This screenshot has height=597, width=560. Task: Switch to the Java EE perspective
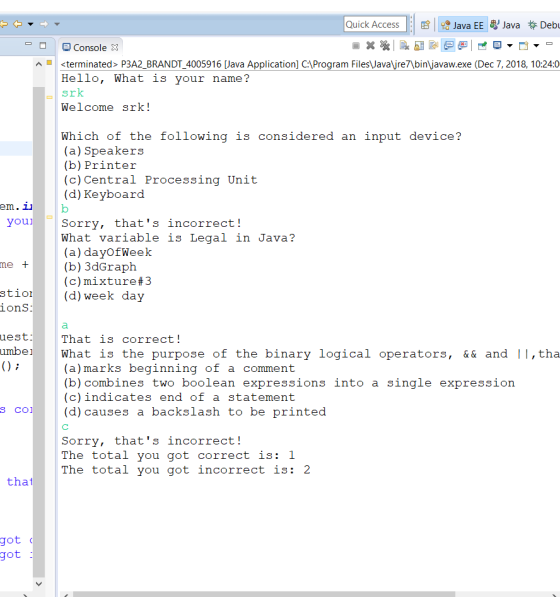click(462, 25)
